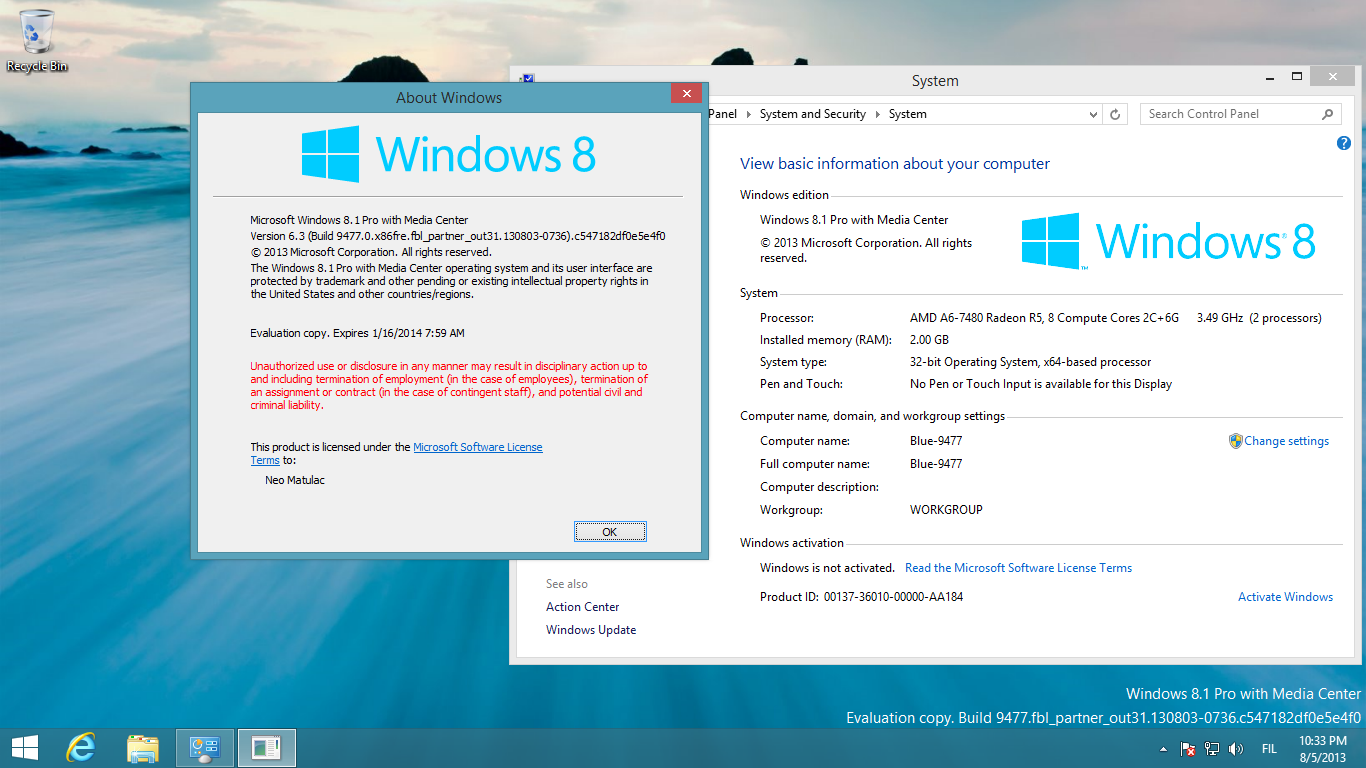Click the 2.00 GB installed memory value

931,340
